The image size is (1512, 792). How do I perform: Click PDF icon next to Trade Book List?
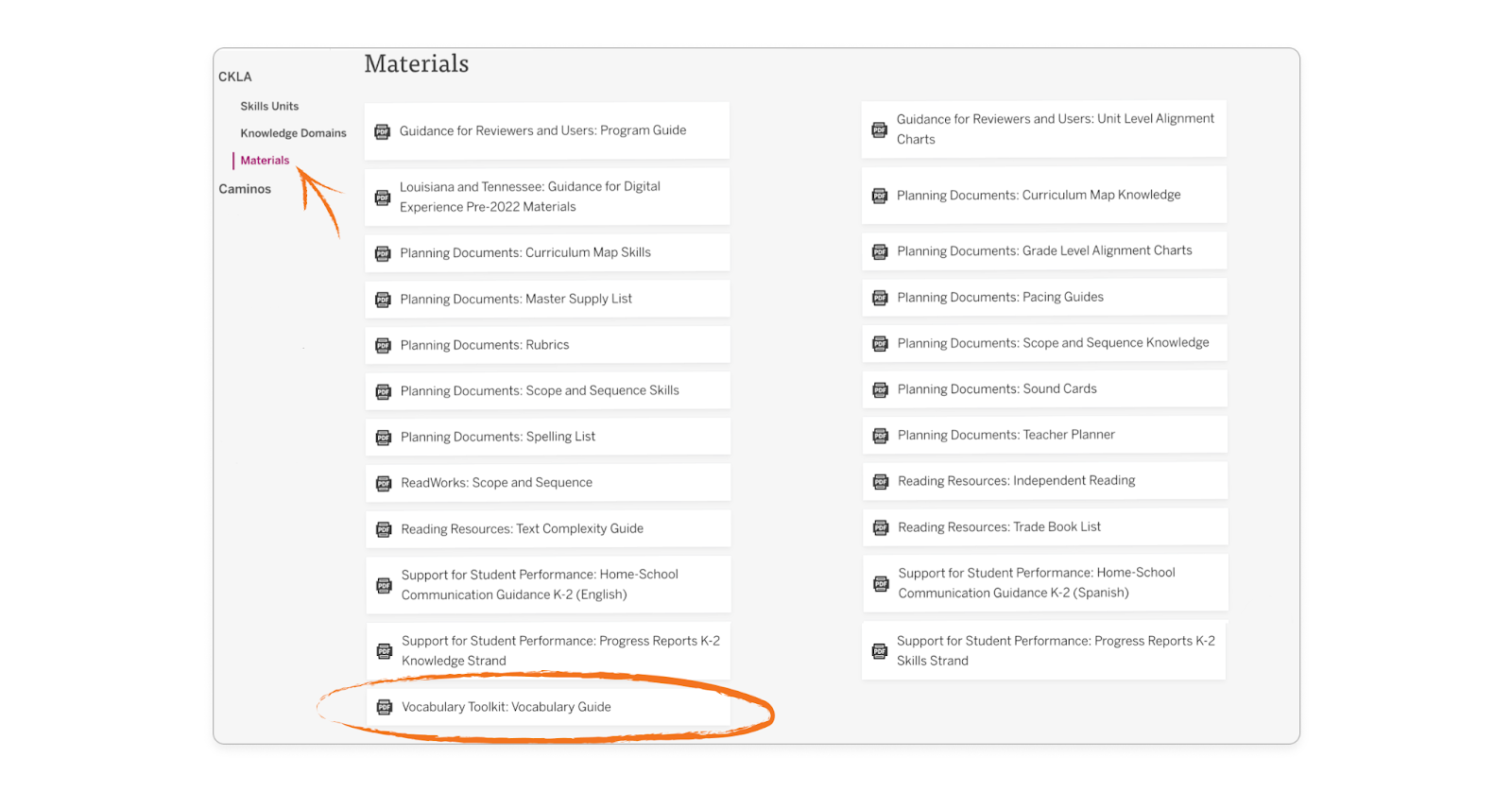pyautogui.click(x=881, y=527)
